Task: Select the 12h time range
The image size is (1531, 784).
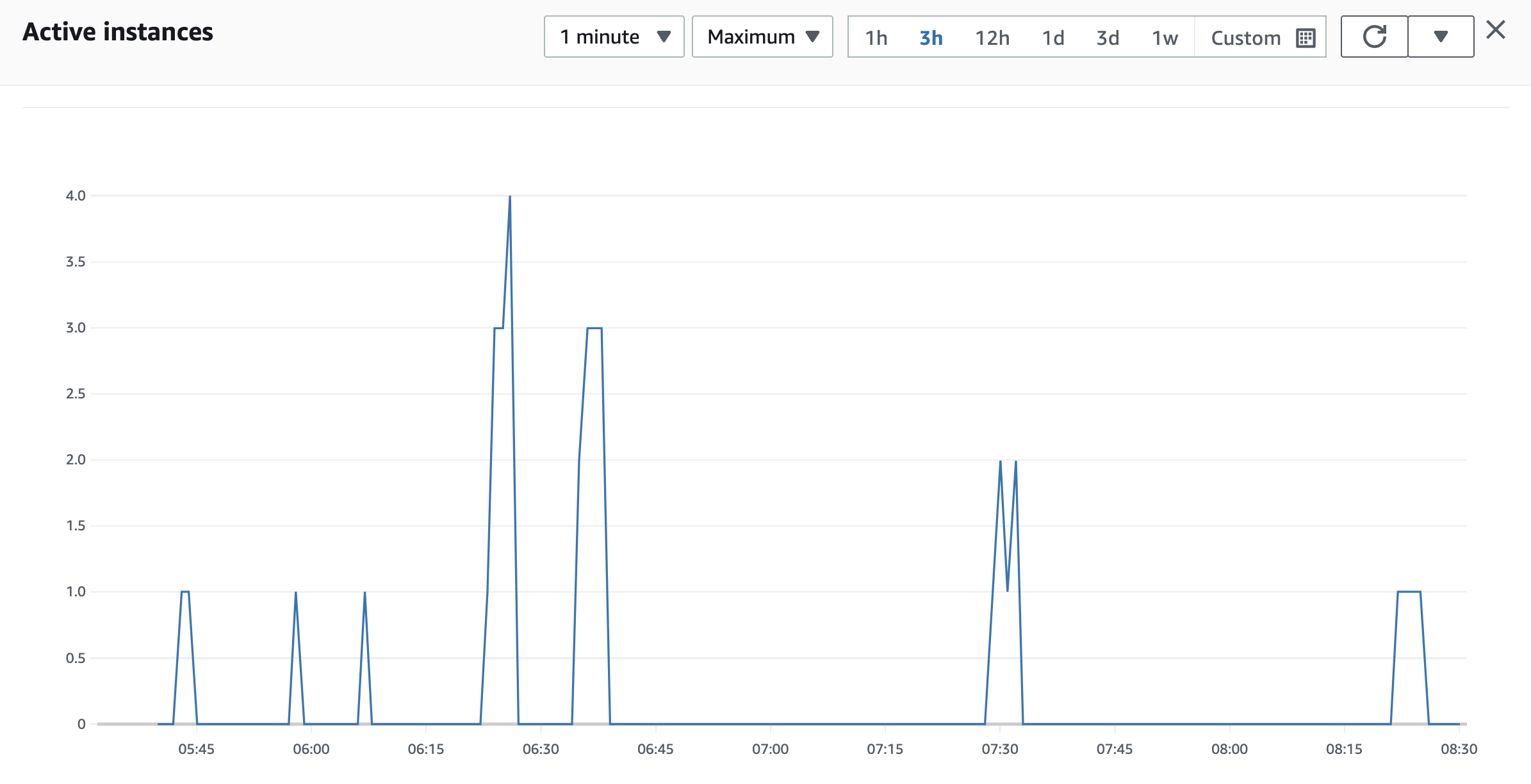Action: (992, 38)
